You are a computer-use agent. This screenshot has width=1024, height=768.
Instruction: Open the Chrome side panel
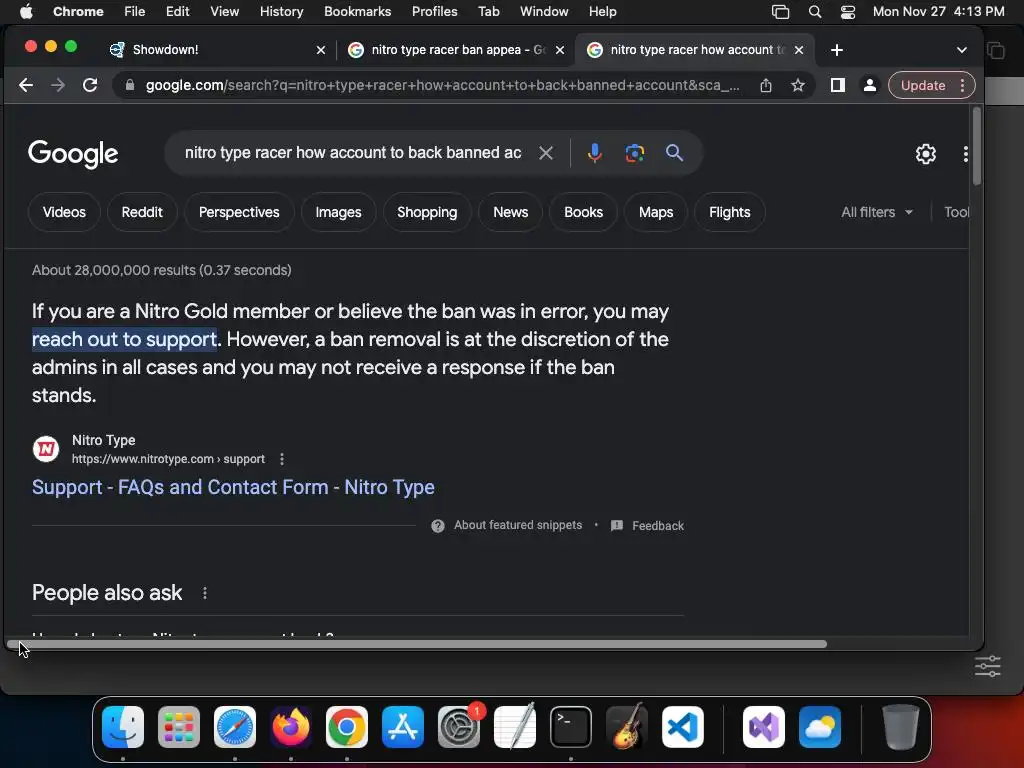point(838,85)
